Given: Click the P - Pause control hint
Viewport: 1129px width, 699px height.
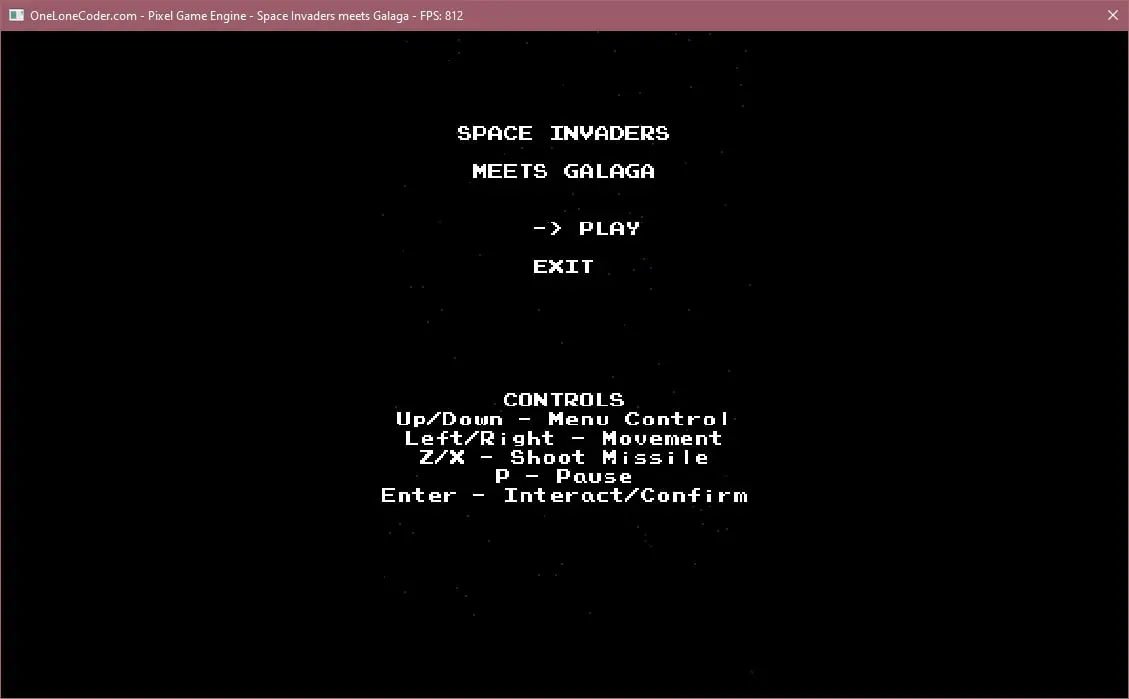Looking at the screenshot, I should click(x=563, y=476).
